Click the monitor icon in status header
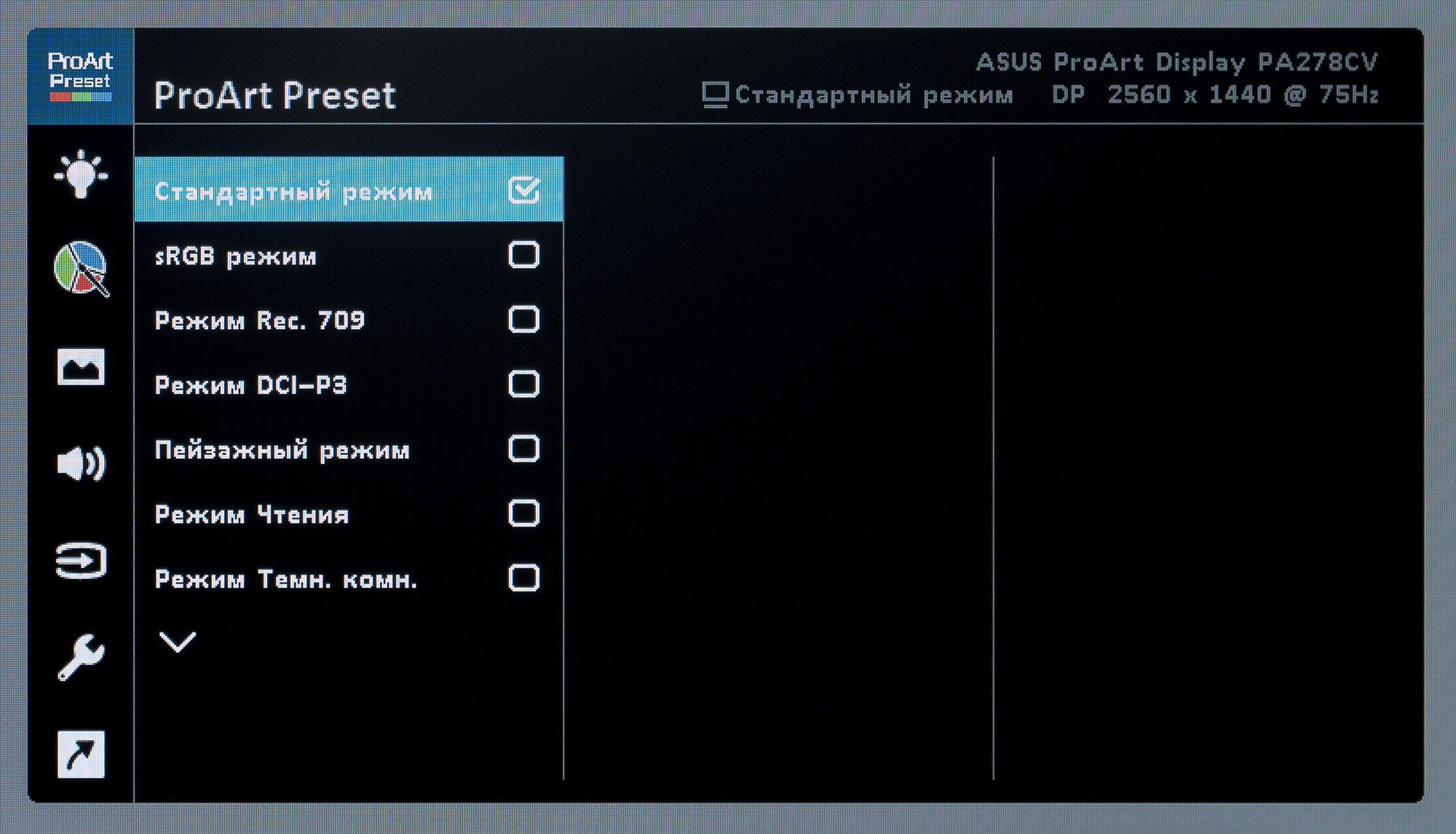 tap(715, 95)
